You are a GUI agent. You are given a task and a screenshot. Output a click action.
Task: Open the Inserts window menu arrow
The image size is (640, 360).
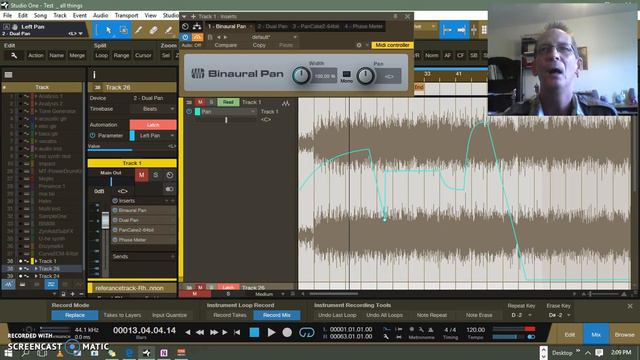tap(184, 16)
